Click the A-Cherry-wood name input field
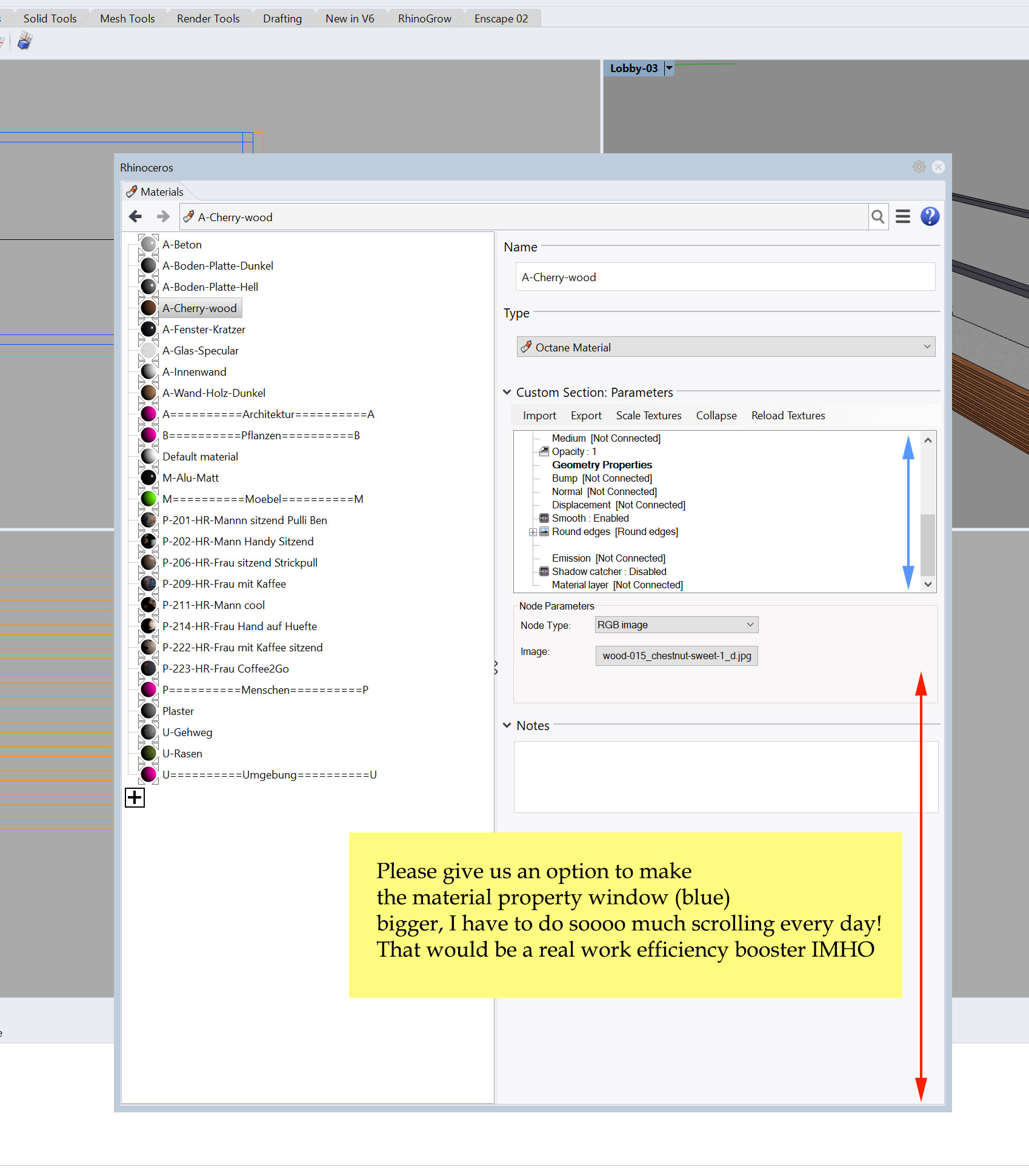 [725, 277]
